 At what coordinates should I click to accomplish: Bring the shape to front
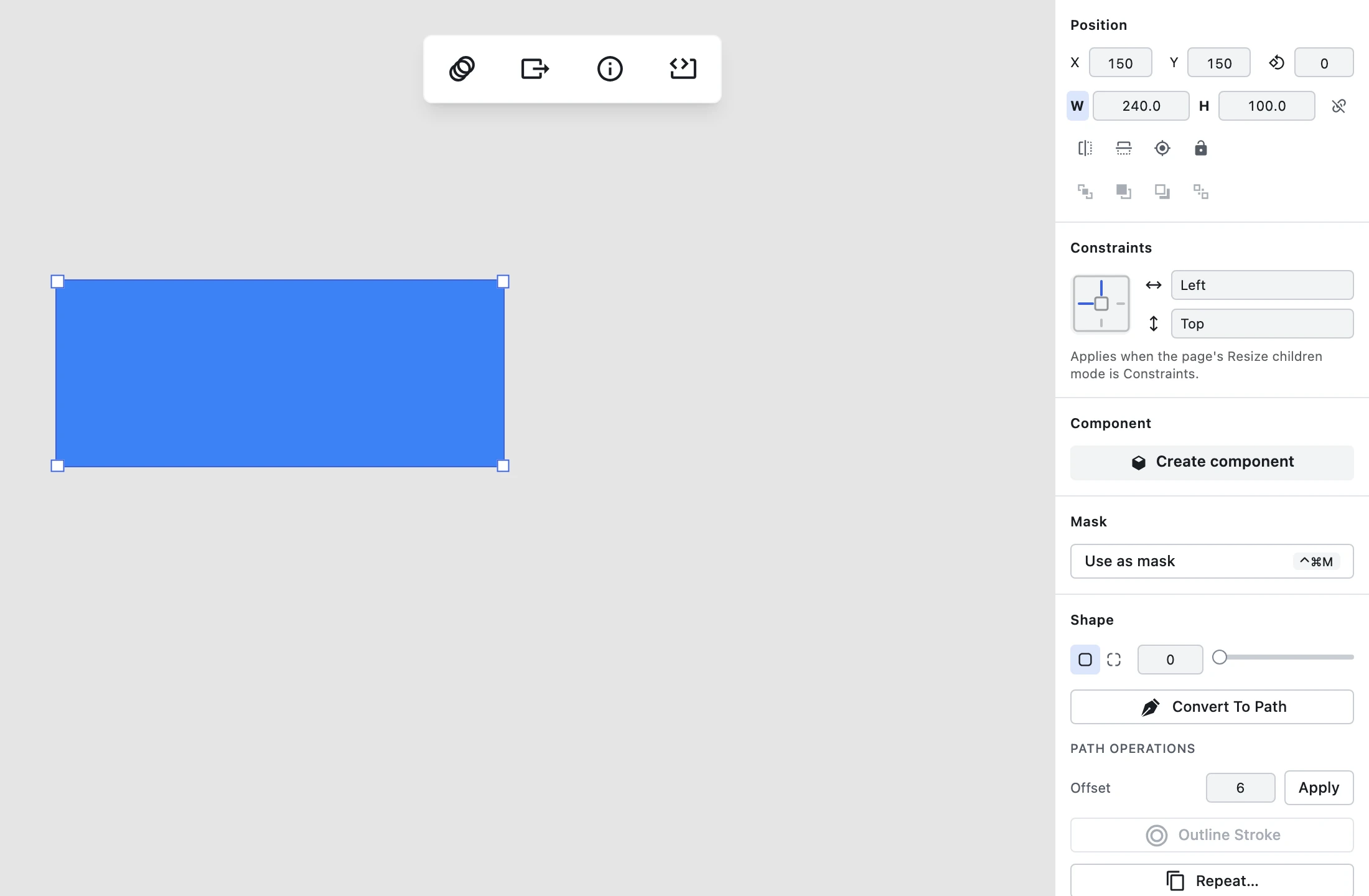click(1085, 192)
